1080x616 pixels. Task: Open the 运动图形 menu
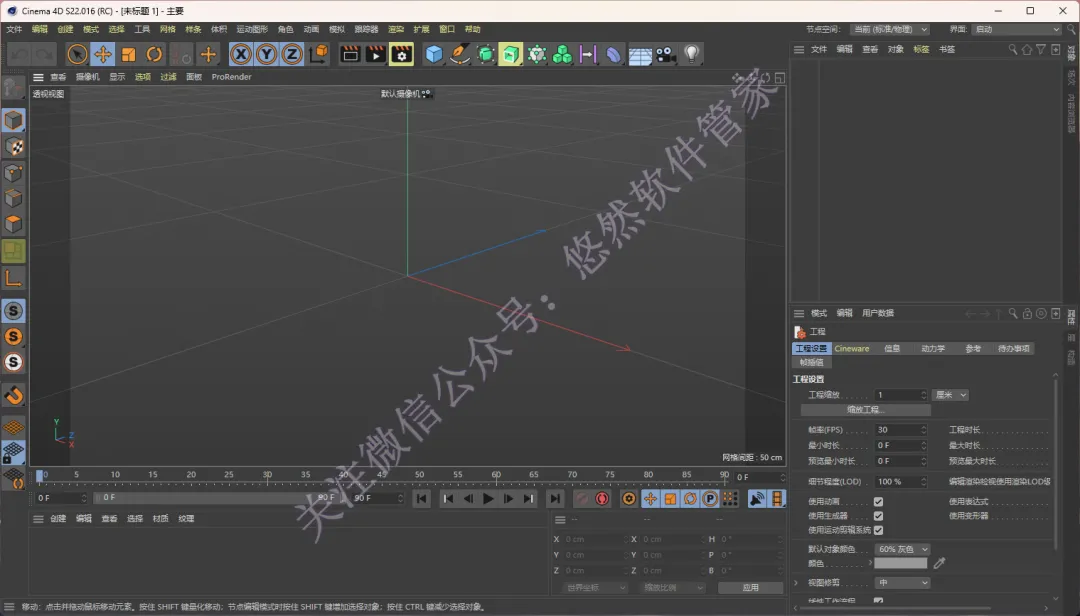(252, 29)
